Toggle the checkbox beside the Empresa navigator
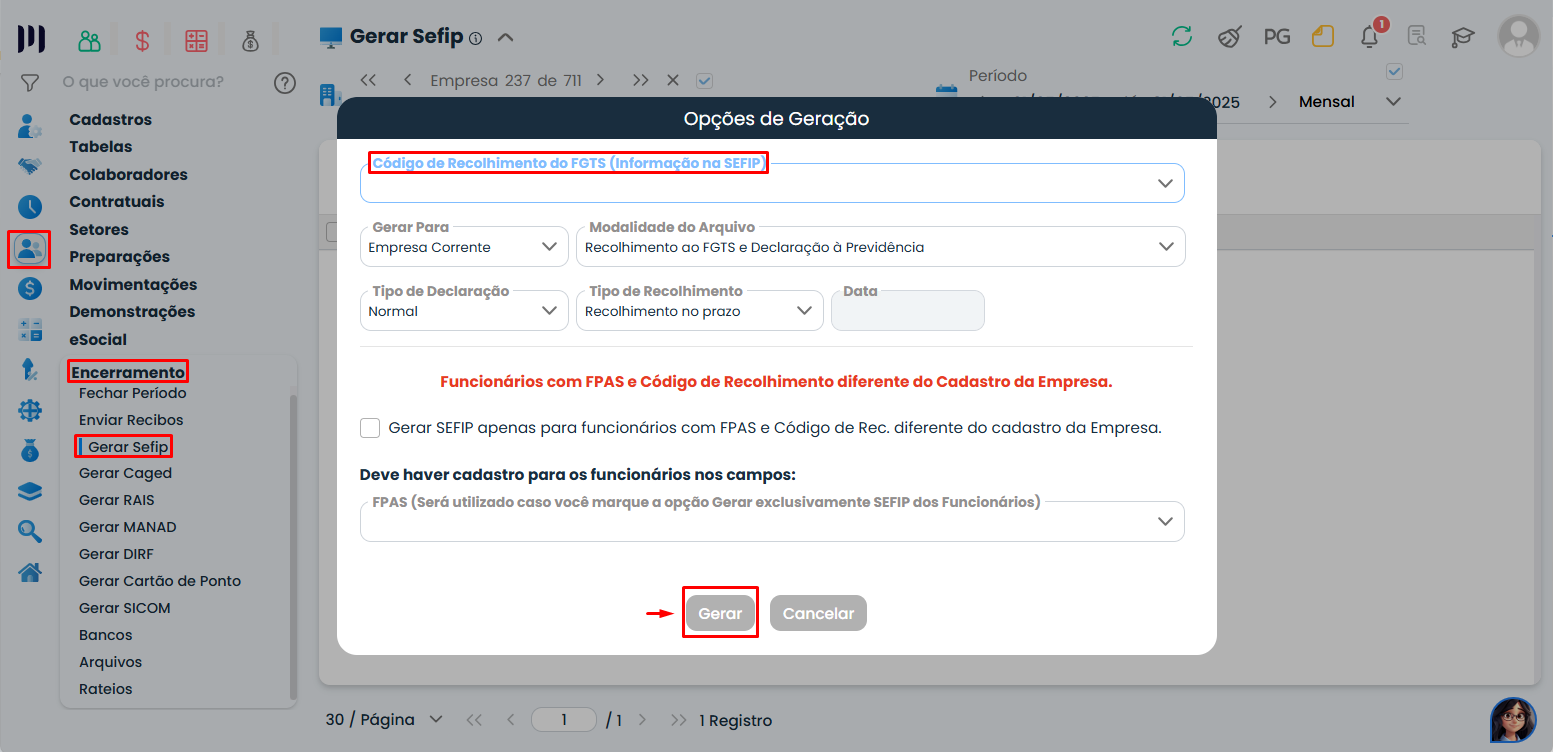This screenshot has width=1553, height=752. (704, 81)
